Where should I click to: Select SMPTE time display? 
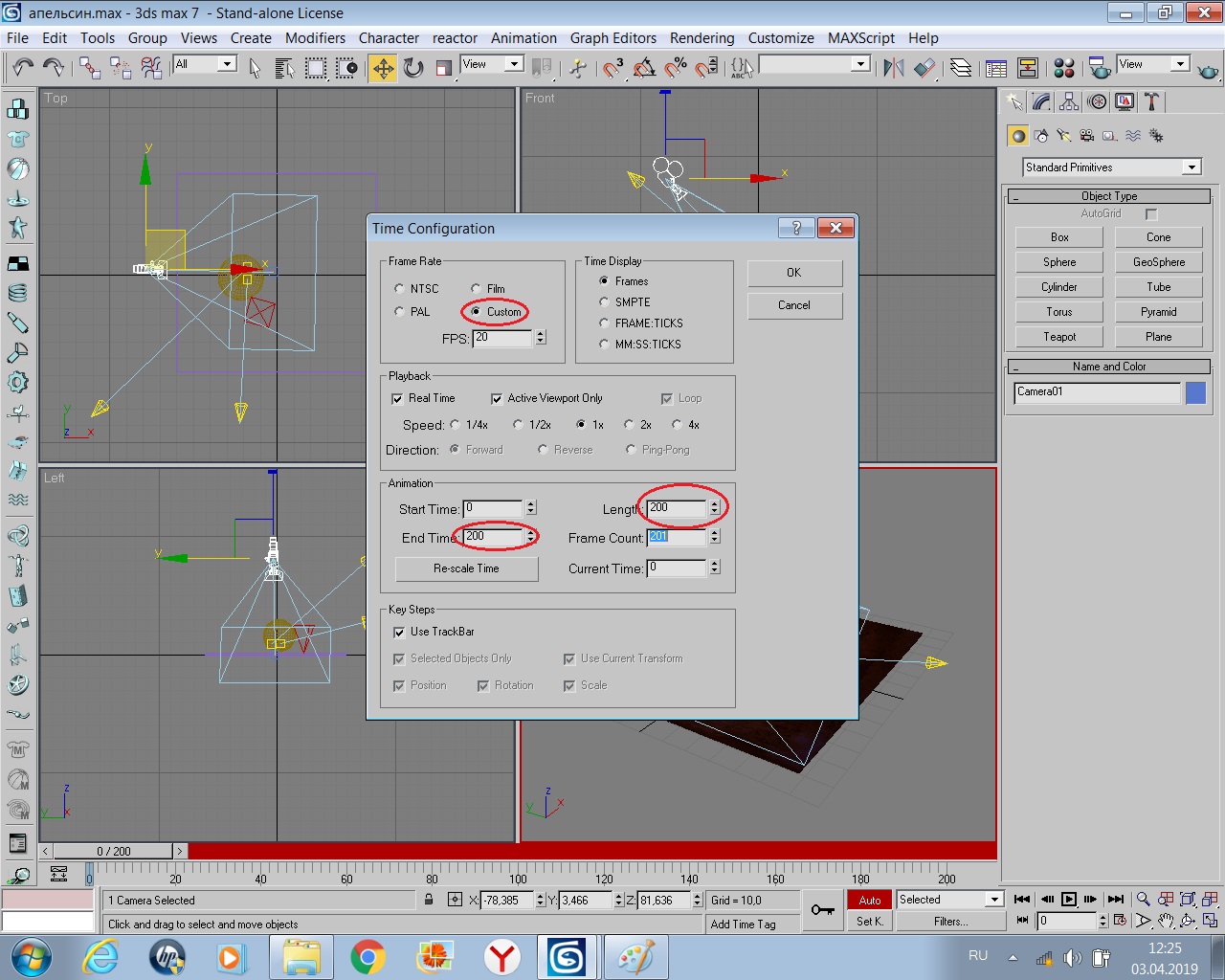pos(604,301)
